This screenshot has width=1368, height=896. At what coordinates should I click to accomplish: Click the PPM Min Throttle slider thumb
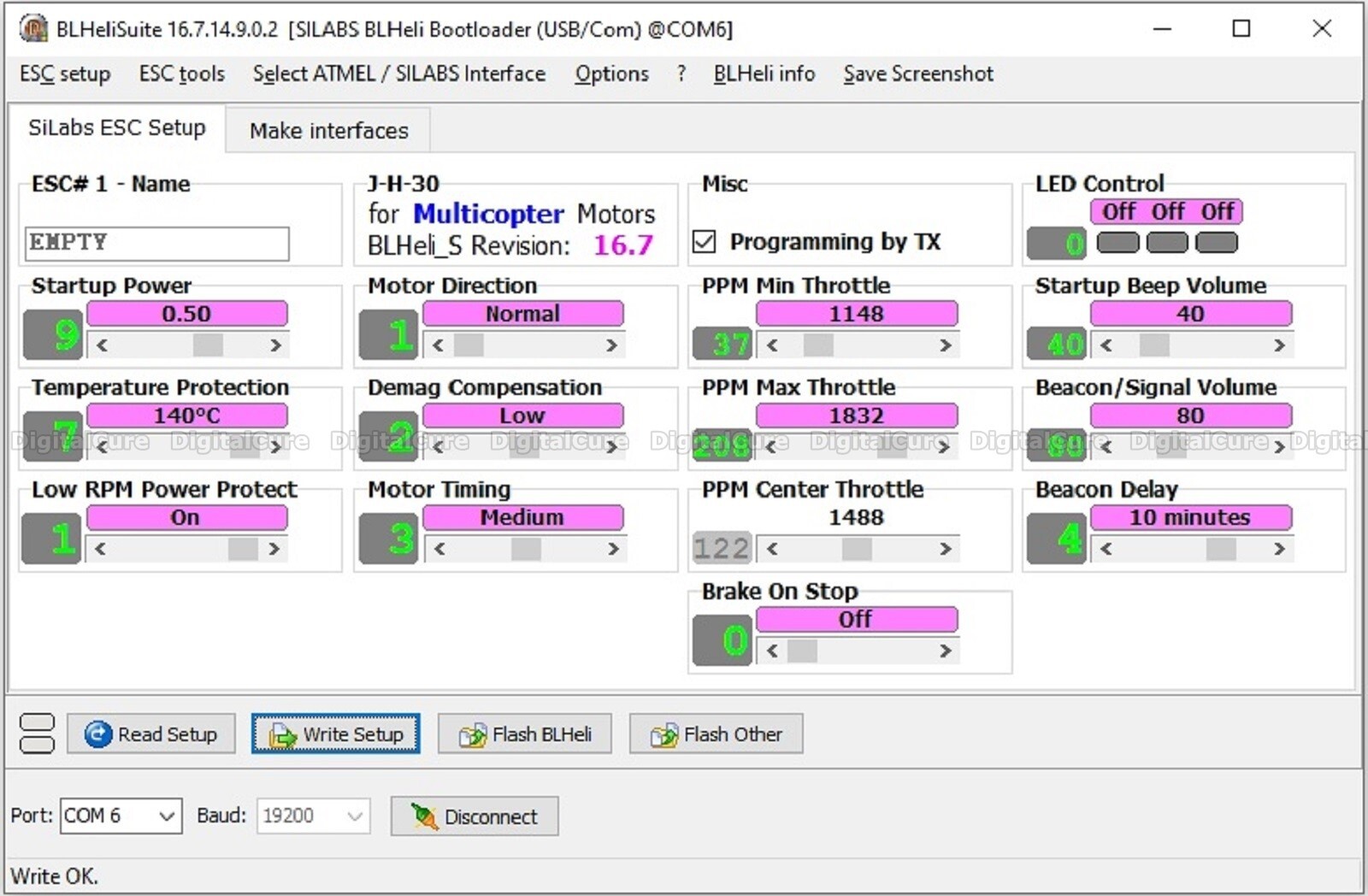[x=818, y=345]
